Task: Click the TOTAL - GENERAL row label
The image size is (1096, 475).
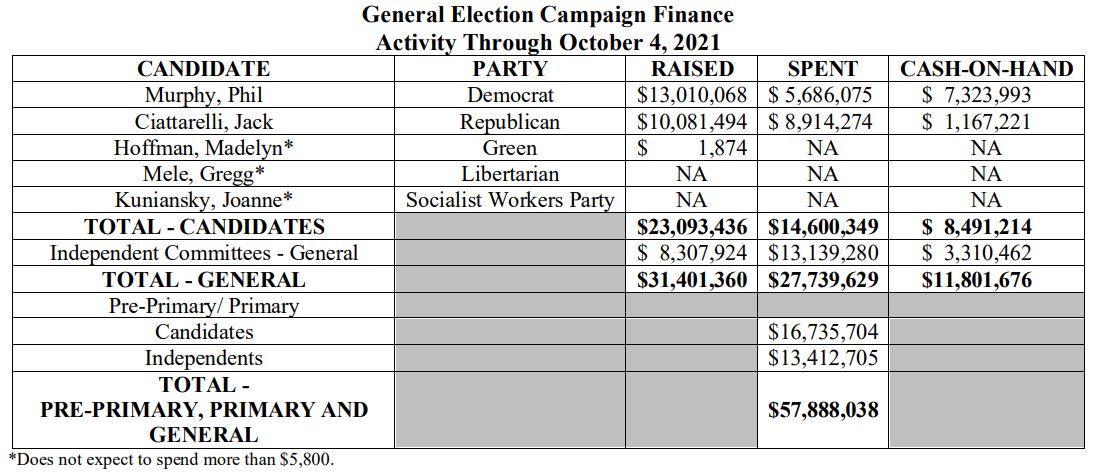Action: pyautogui.click(x=203, y=280)
